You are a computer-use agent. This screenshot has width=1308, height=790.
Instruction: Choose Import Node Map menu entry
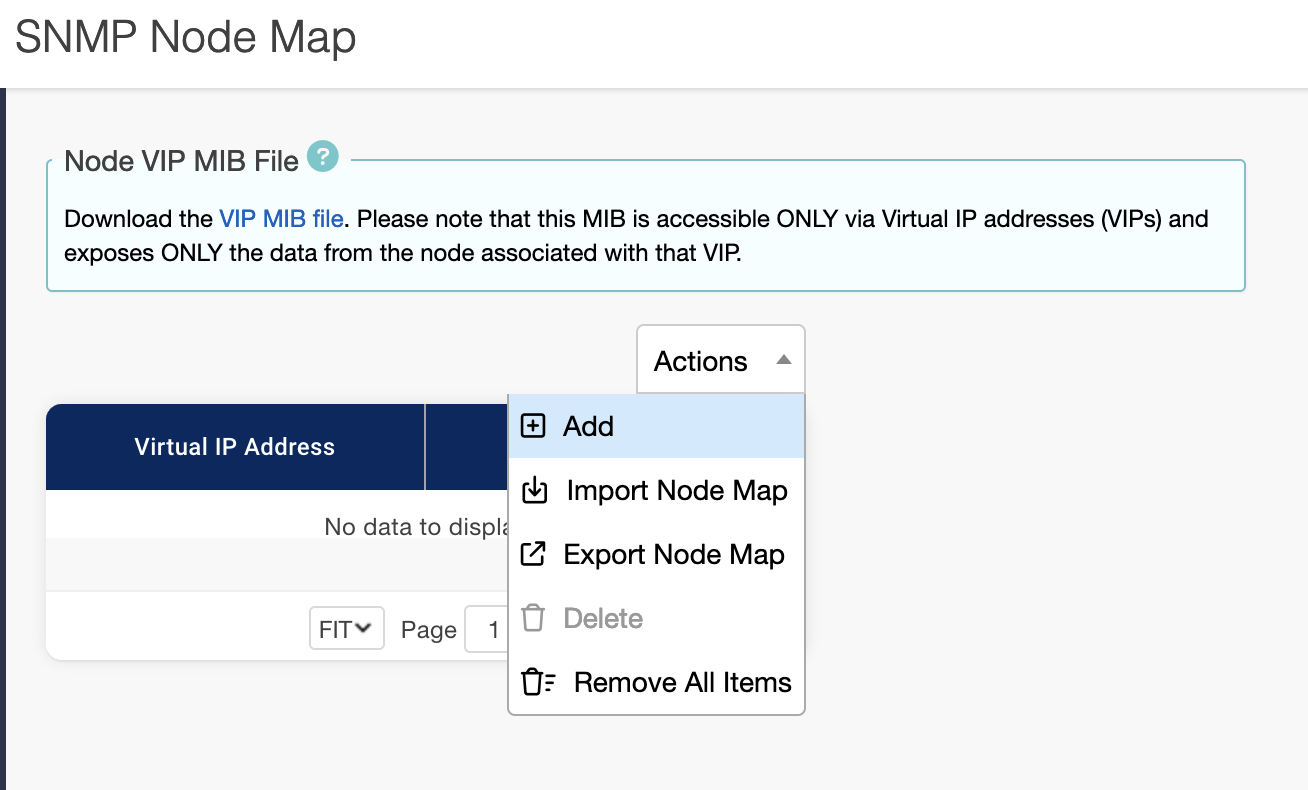(676, 491)
